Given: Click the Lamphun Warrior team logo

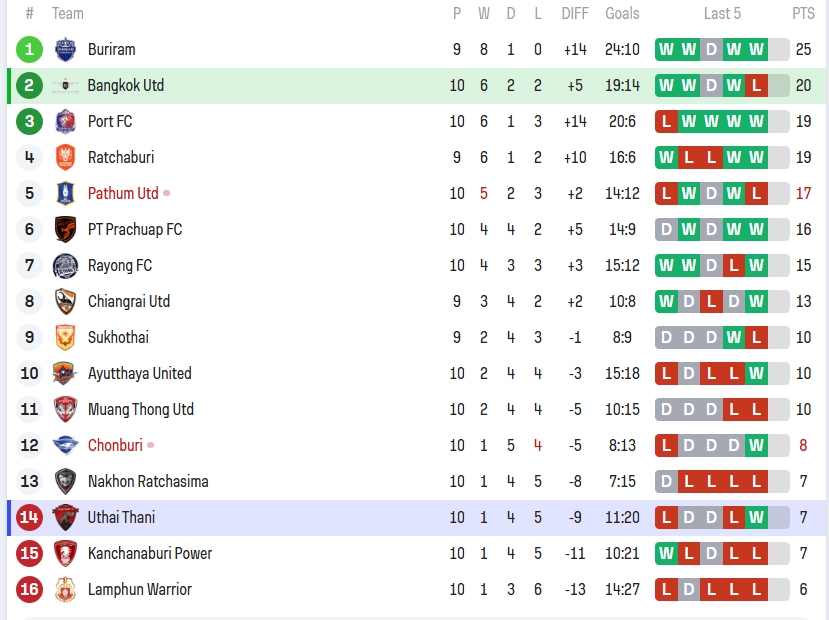Looking at the screenshot, I should (65, 589).
